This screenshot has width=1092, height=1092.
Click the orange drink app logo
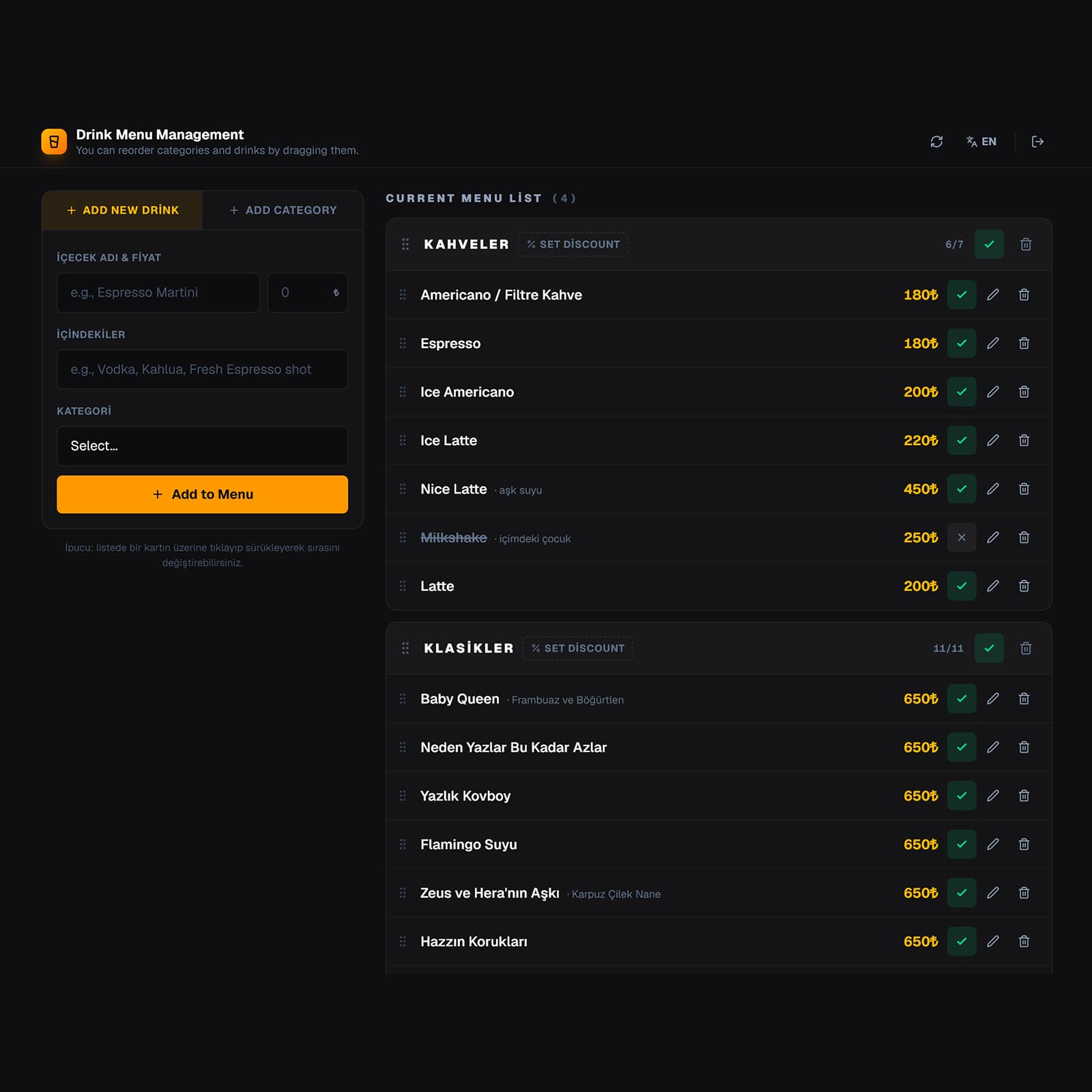(54, 141)
